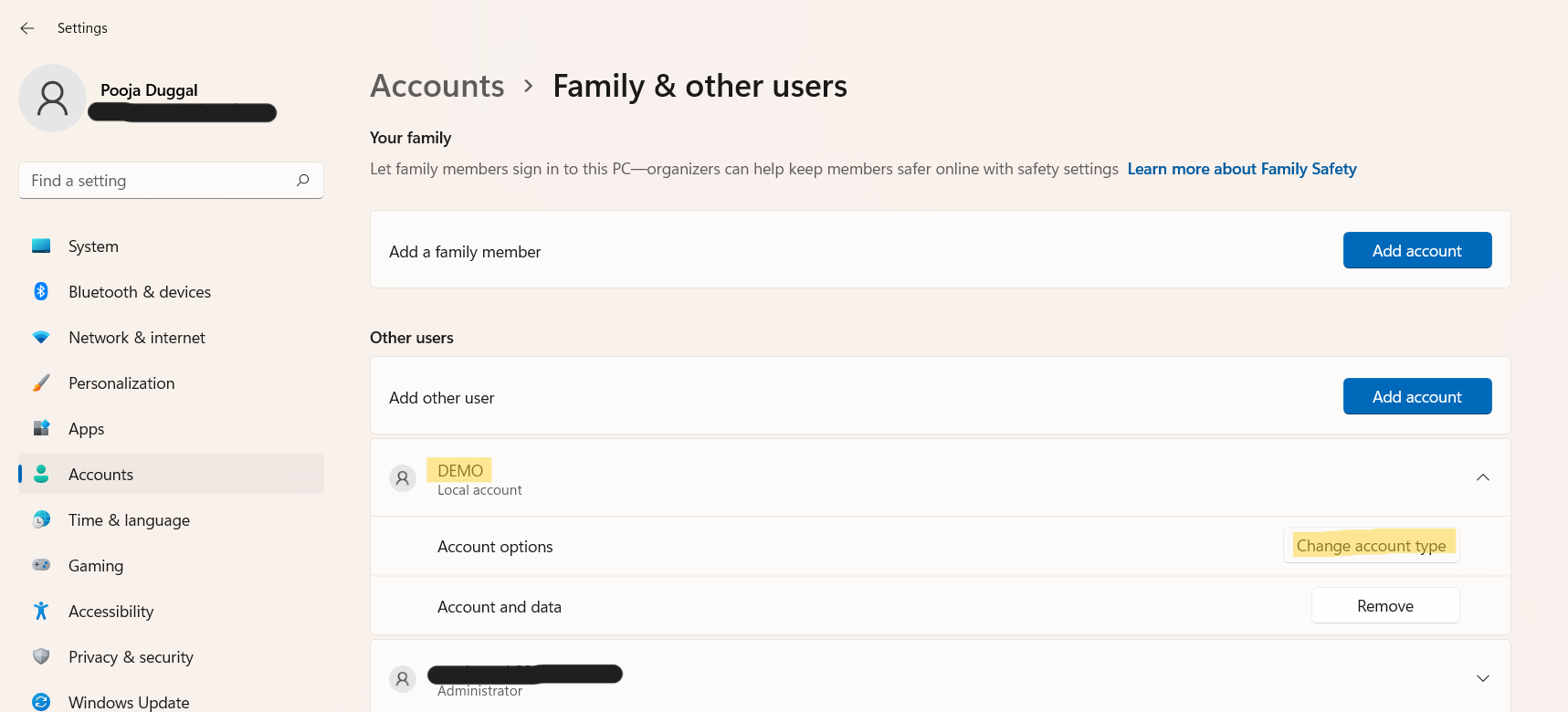Viewport: 1568px width, 712px height.
Task: Collapse the DEMO local account section
Action: [1482, 477]
